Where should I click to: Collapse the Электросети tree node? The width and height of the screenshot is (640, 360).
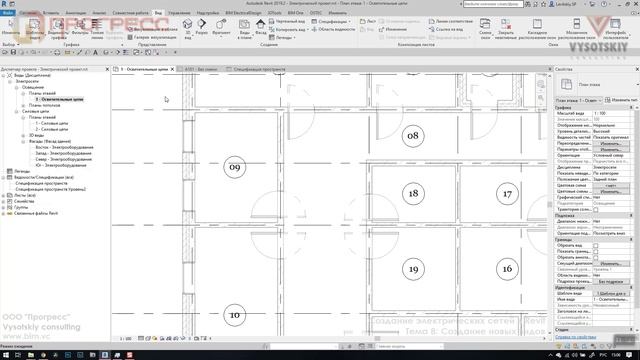click(10, 81)
